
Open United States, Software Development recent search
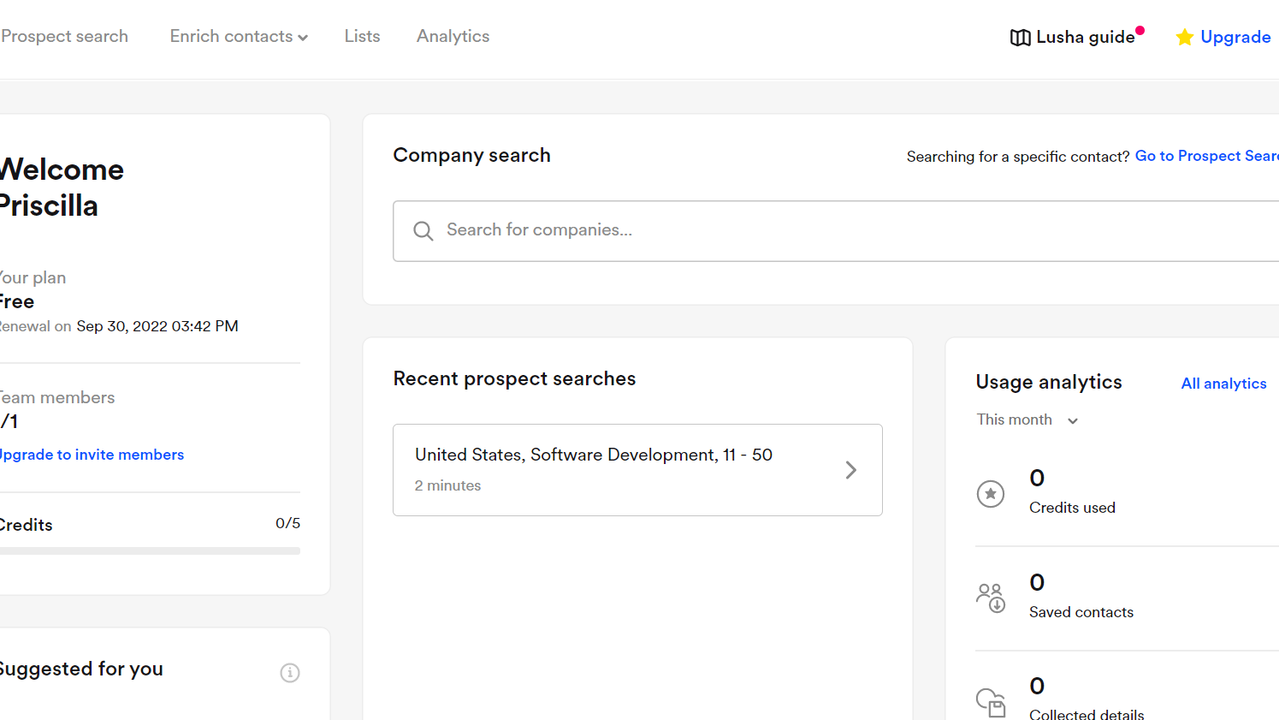click(610, 469)
